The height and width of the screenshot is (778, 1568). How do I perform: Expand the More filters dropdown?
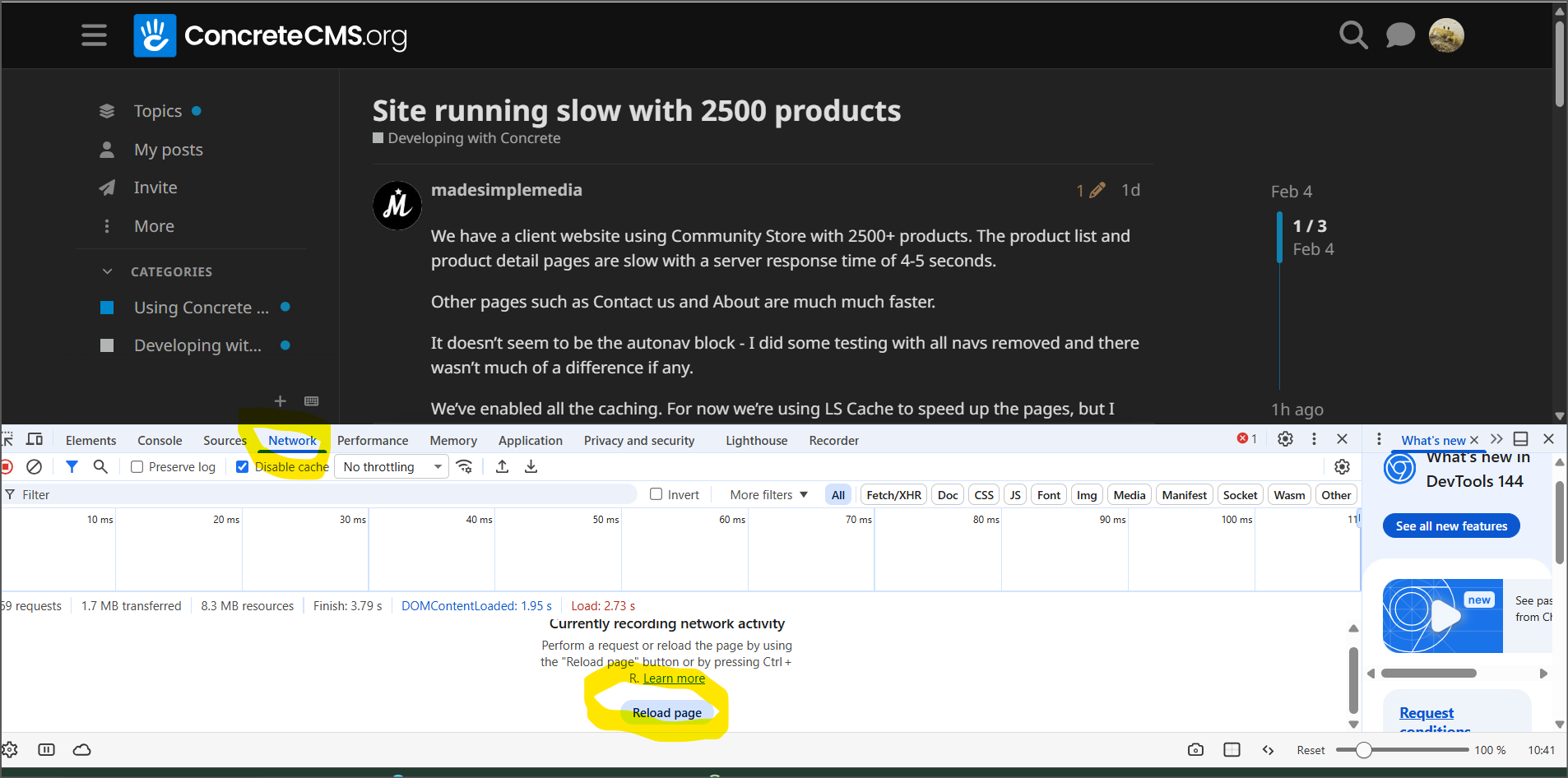(768, 495)
